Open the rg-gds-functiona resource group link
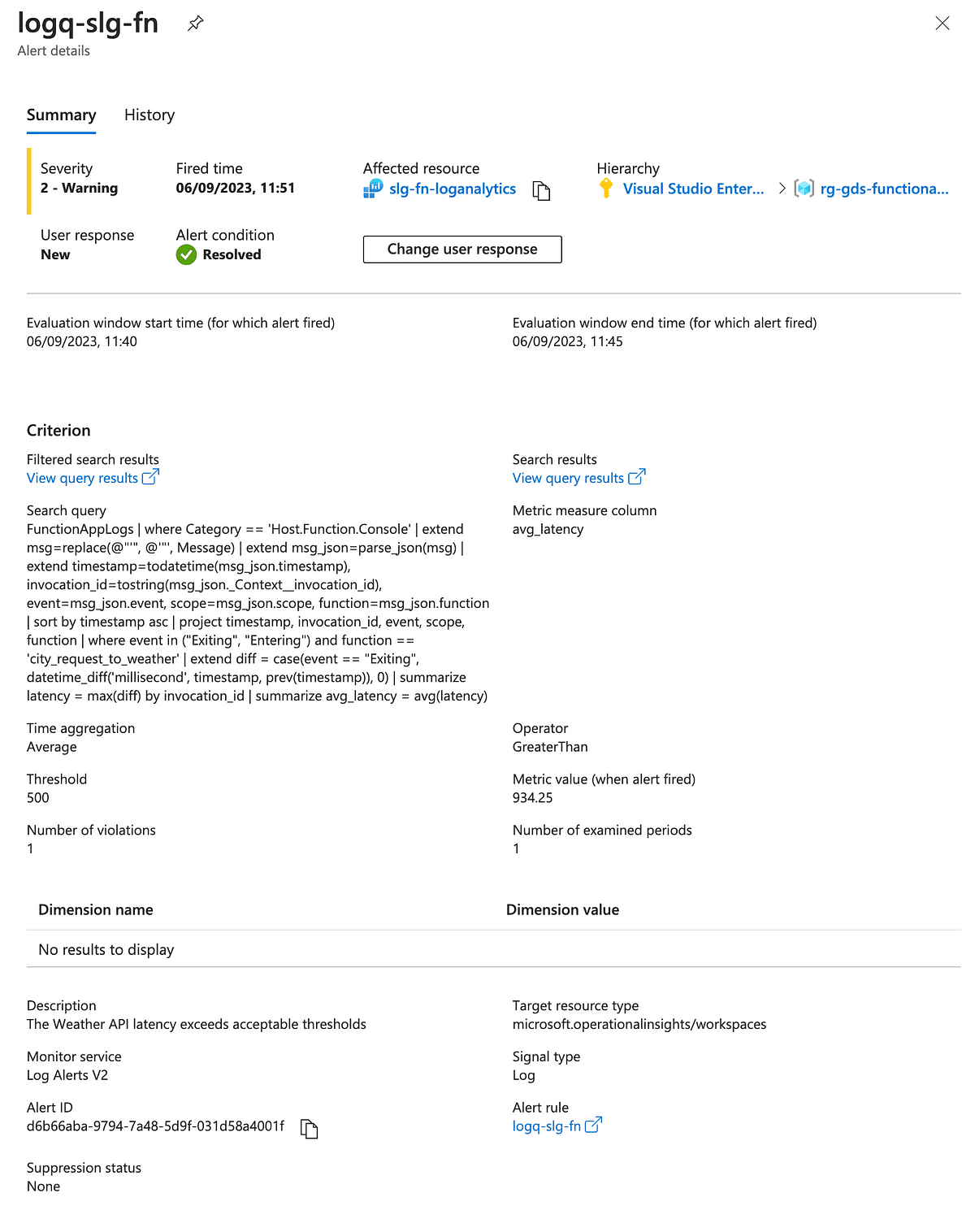 (884, 189)
